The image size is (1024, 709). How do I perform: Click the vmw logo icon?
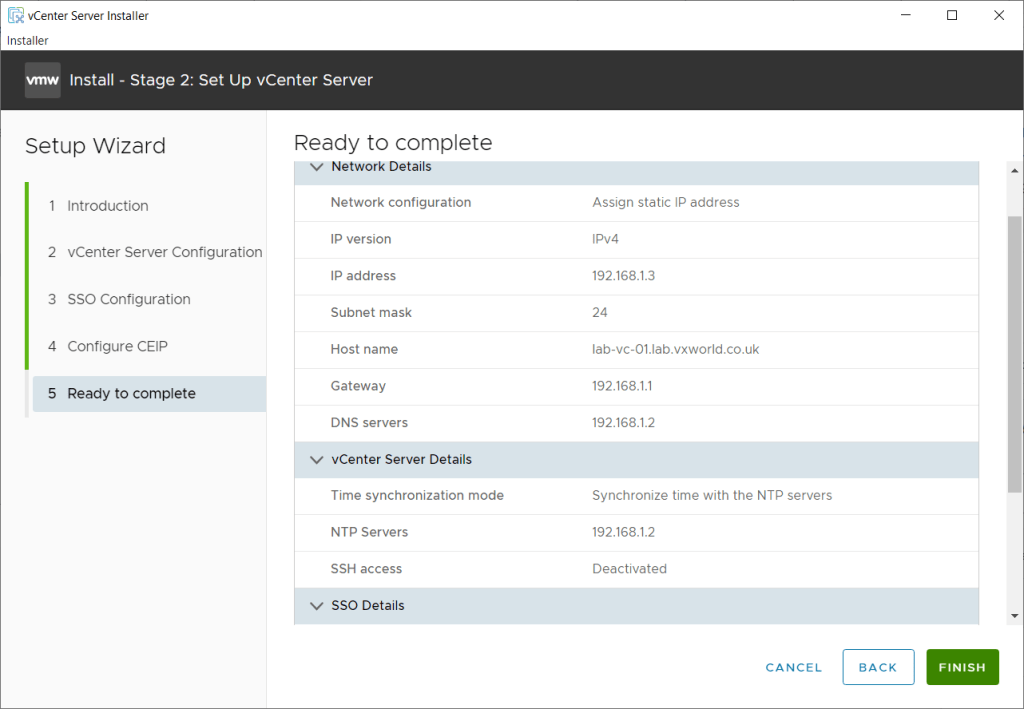pos(43,79)
